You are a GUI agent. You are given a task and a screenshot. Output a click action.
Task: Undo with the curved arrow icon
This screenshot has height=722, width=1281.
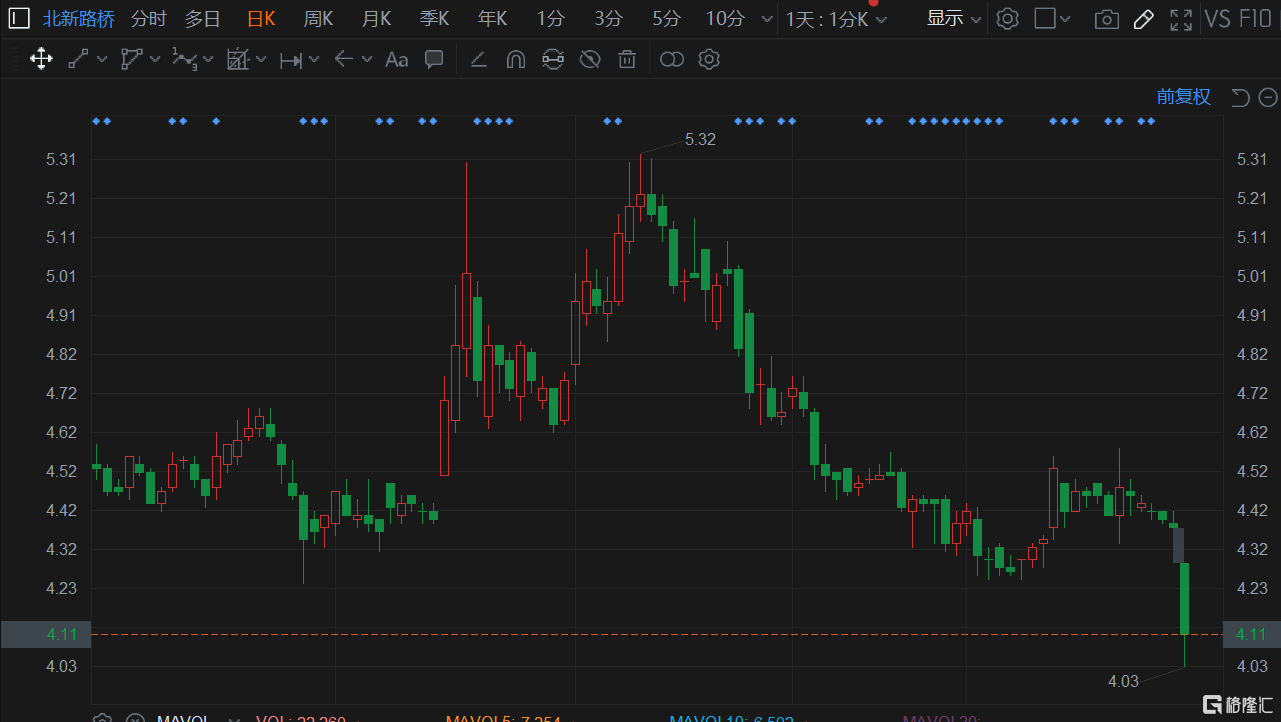point(1240,97)
